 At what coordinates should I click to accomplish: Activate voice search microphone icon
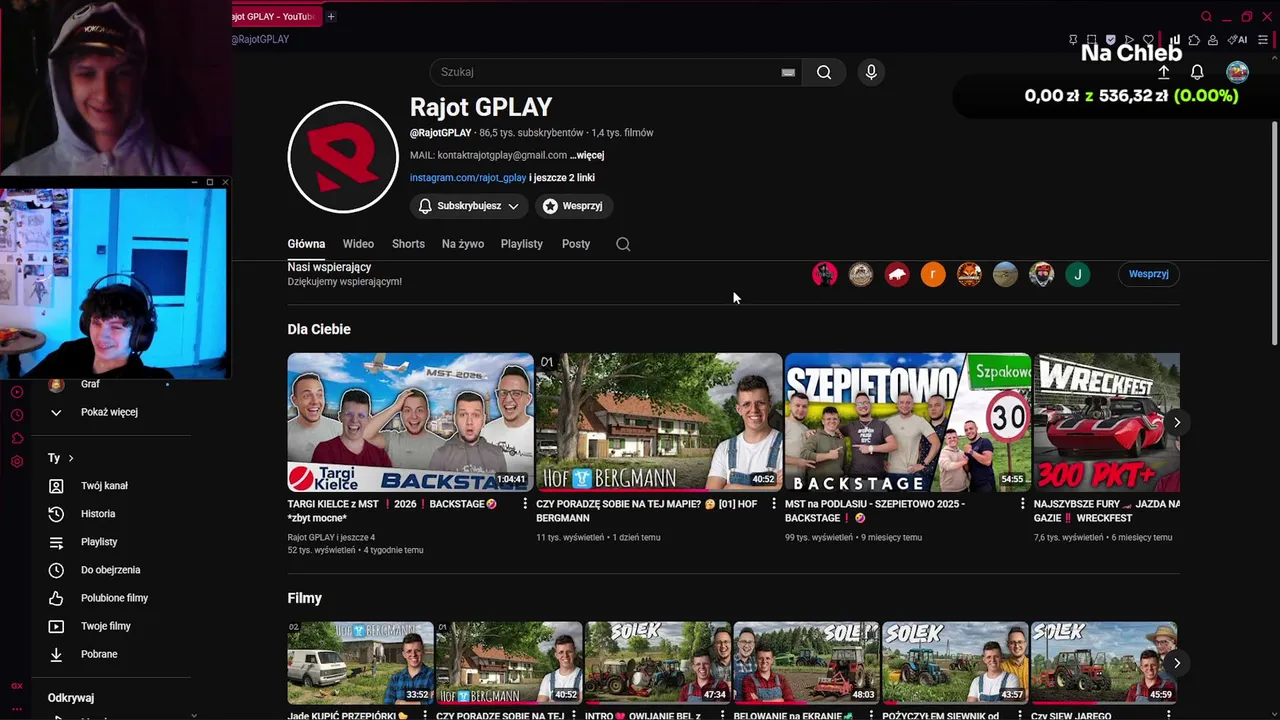(871, 72)
